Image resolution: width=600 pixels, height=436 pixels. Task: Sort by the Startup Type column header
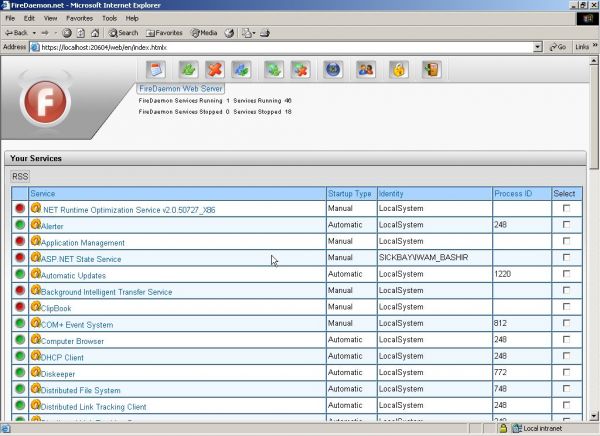(x=350, y=194)
